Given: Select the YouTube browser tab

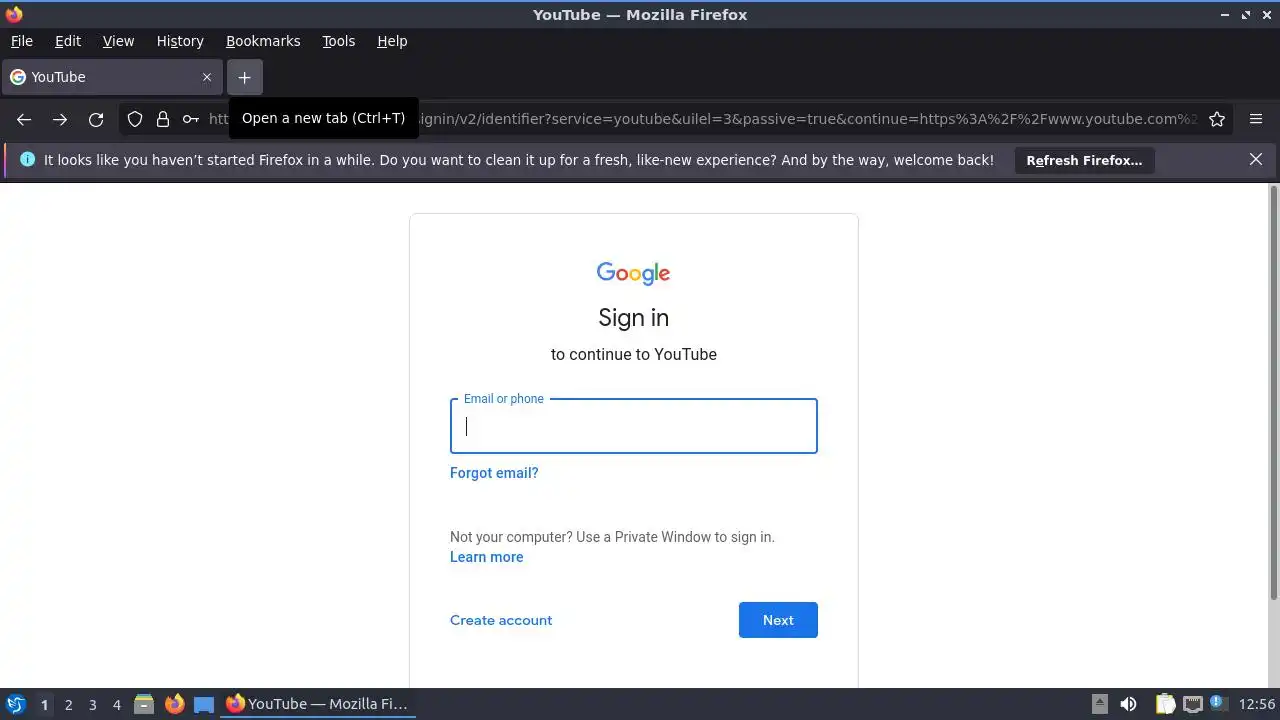Looking at the screenshot, I should click(111, 77).
